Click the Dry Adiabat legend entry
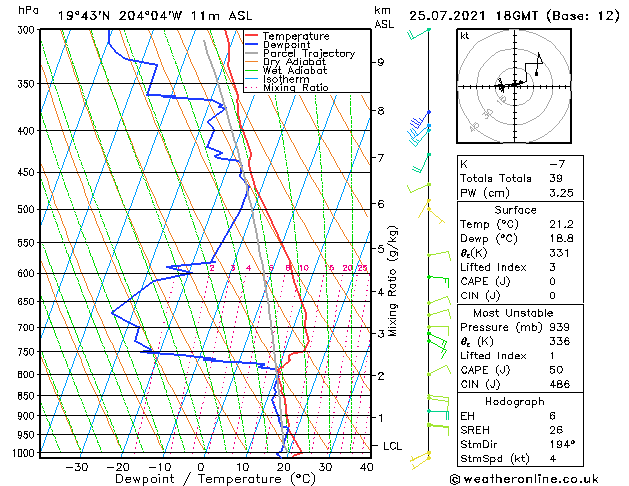The width and height of the screenshot is (629, 486). (285, 62)
